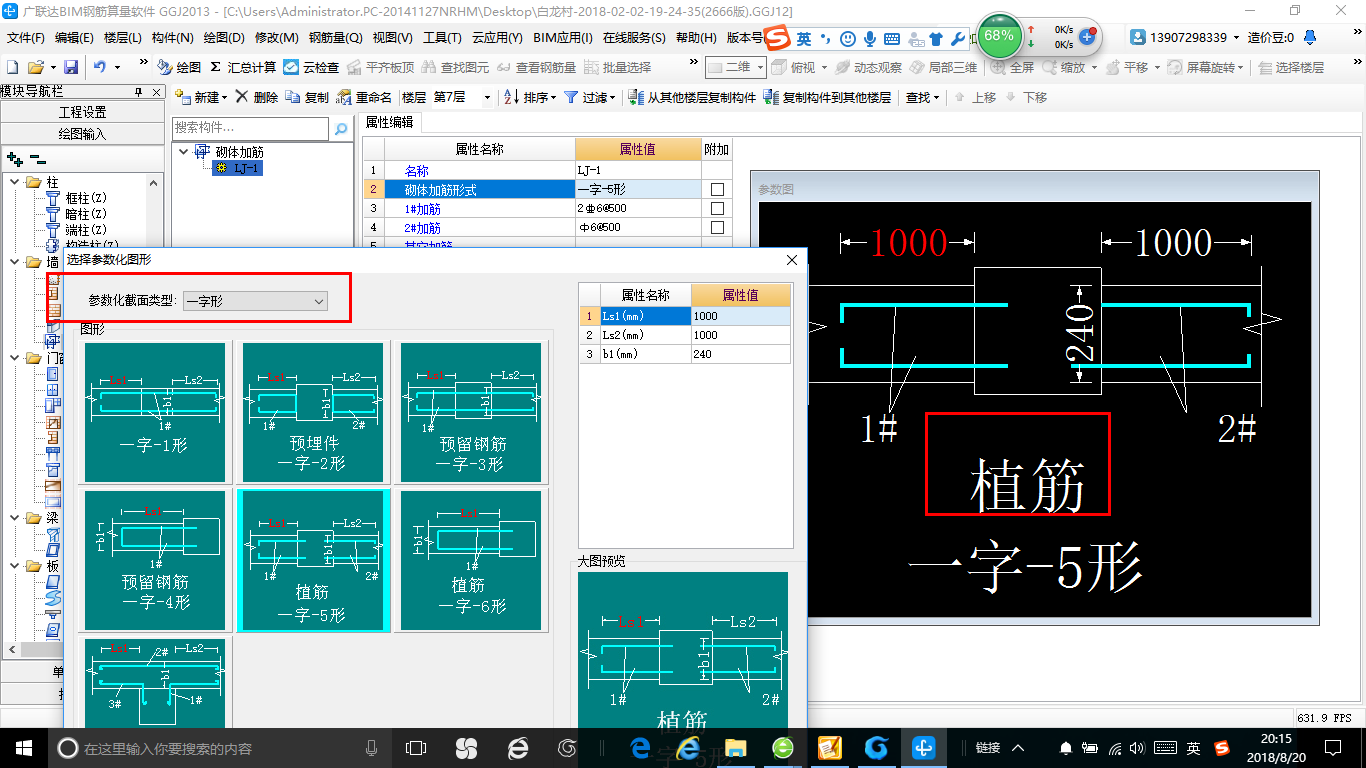Open the 楼层(L) menu
The width and height of the screenshot is (1366, 768).
tap(122, 38)
